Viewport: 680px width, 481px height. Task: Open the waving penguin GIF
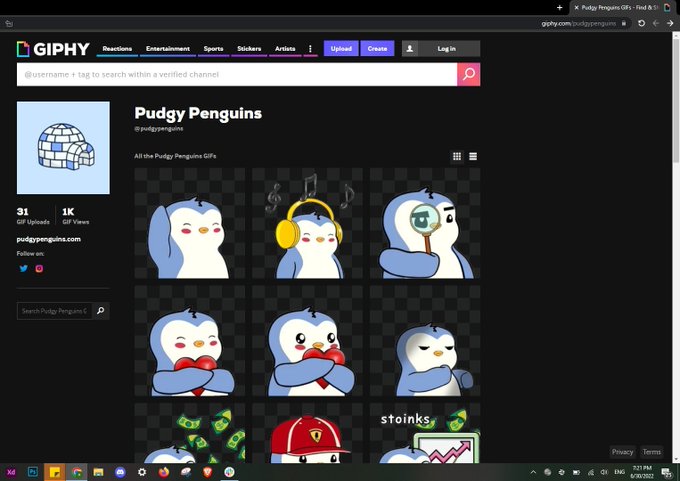click(x=190, y=223)
